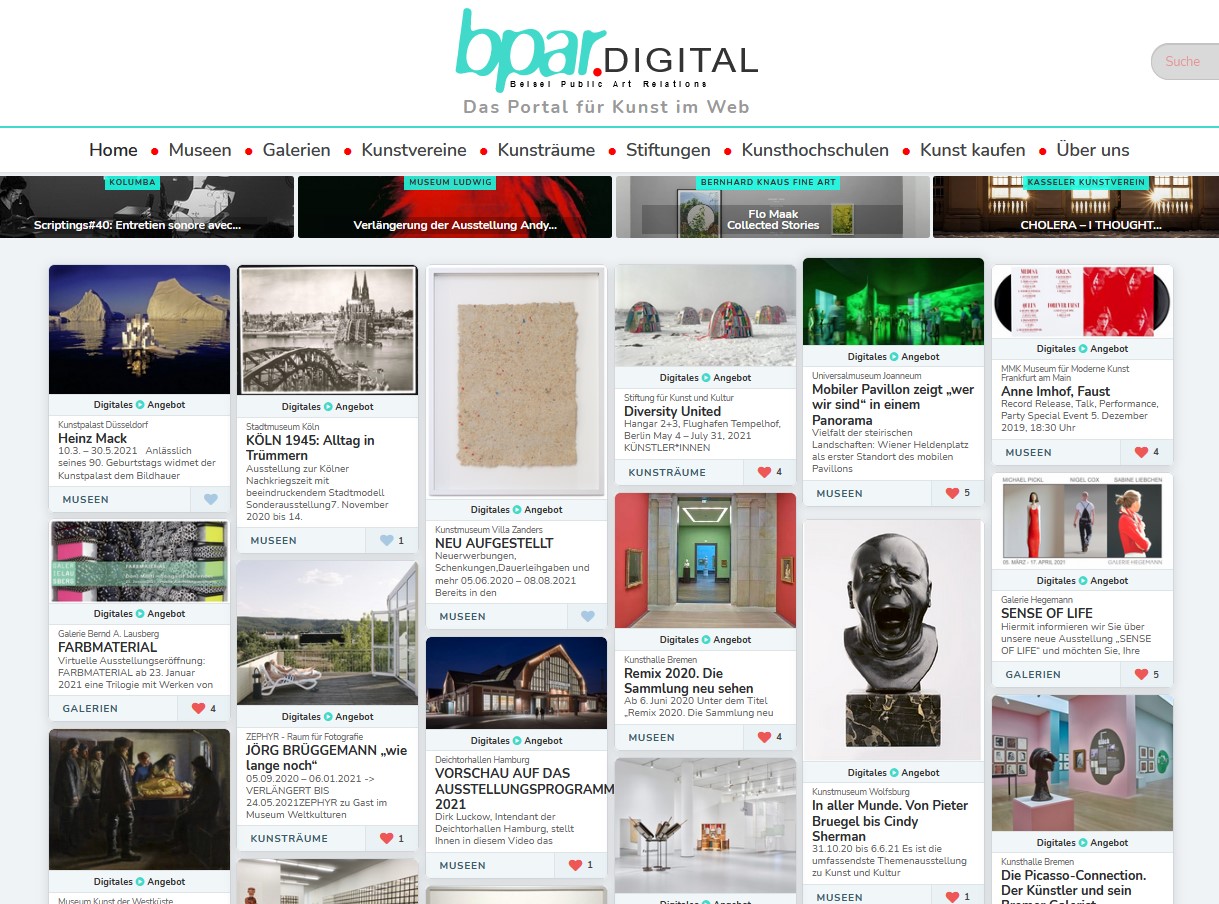Open Kunst kaufen navigation item

[972, 150]
